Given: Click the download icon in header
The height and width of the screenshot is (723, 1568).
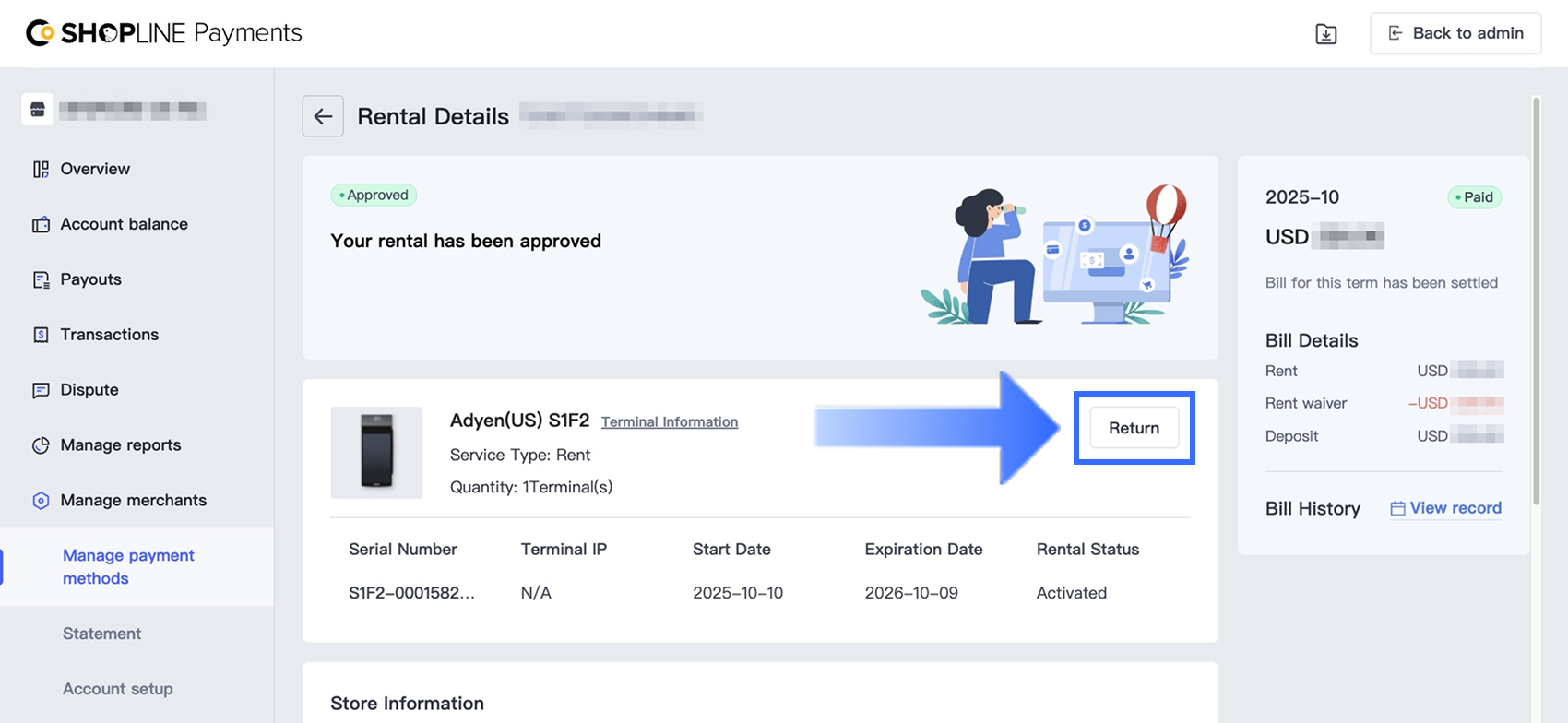Looking at the screenshot, I should coord(1325,34).
